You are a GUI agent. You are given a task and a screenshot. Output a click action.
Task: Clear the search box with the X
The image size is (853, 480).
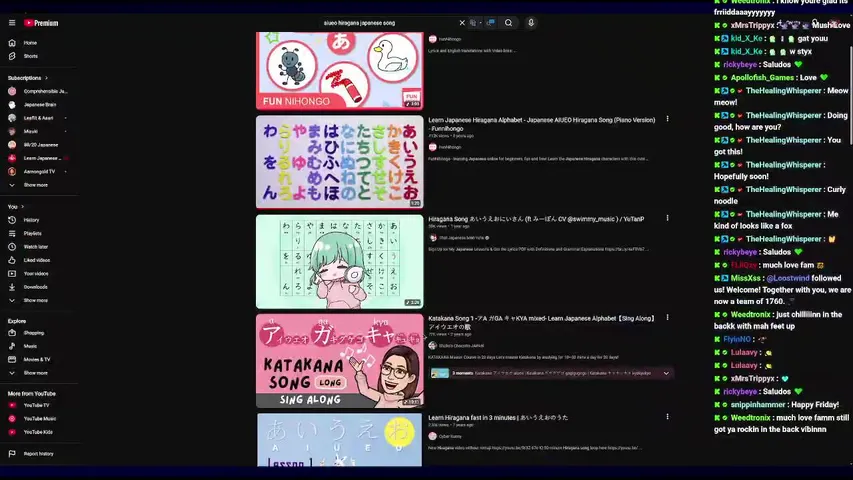coord(462,23)
